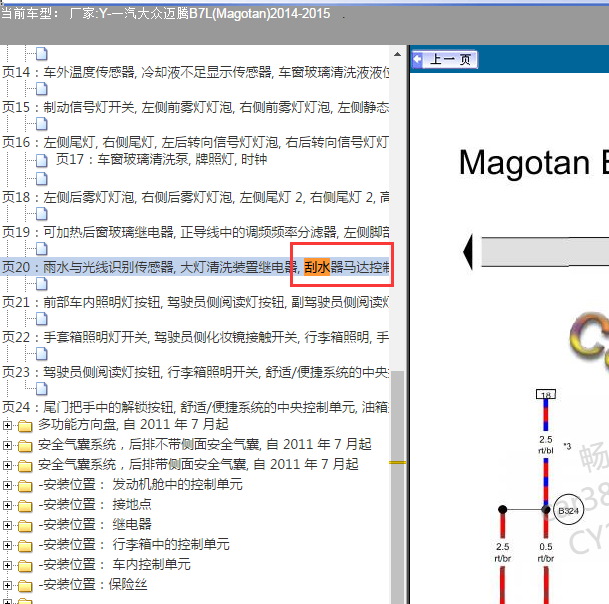
Task: Click folder icon of 多功能方向盘
Action: click(x=25, y=426)
